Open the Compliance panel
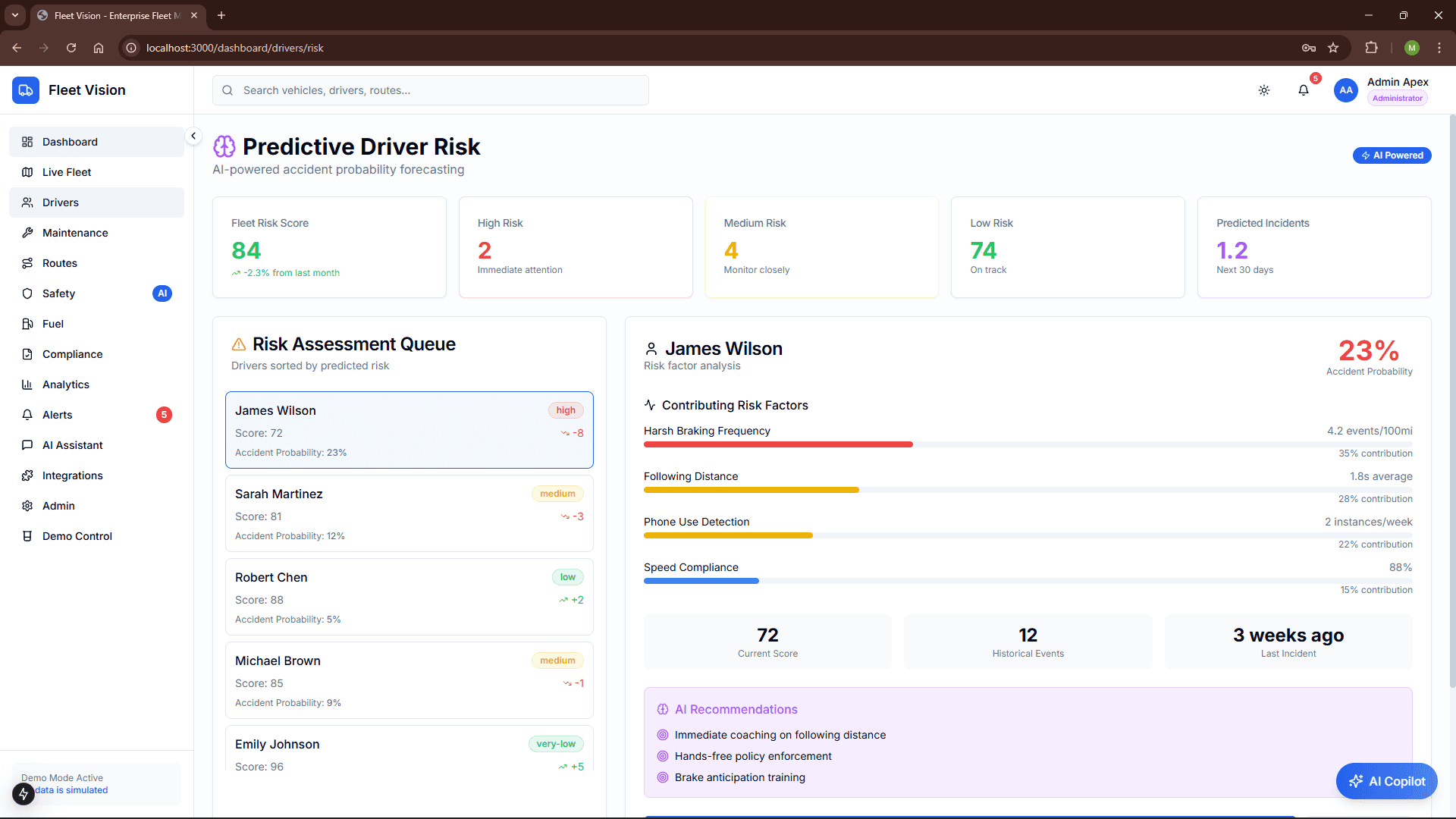This screenshot has width=1456, height=819. tap(72, 354)
